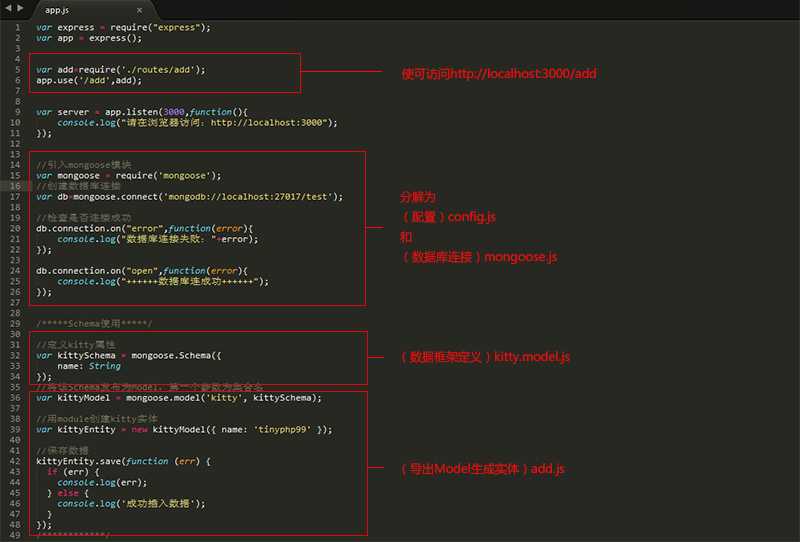Click line 36 kittyModel declaration

pyautogui.click(x=179, y=398)
